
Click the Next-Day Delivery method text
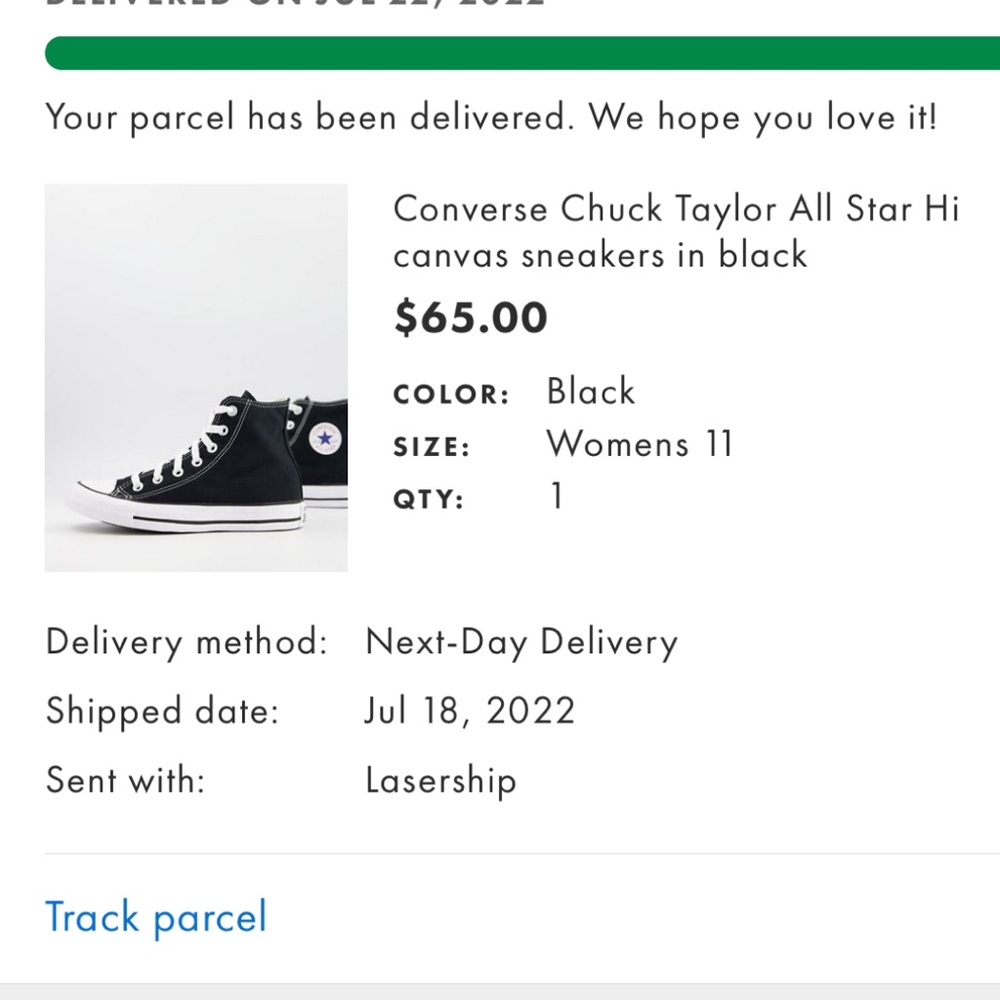pyautogui.click(x=522, y=642)
